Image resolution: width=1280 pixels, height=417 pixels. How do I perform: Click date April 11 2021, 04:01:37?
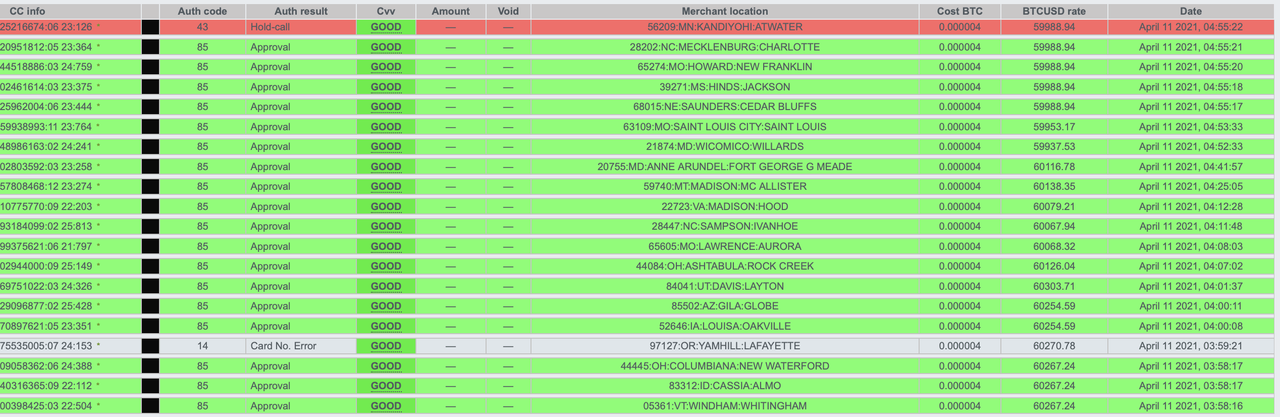pyautogui.click(x=1191, y=286)
